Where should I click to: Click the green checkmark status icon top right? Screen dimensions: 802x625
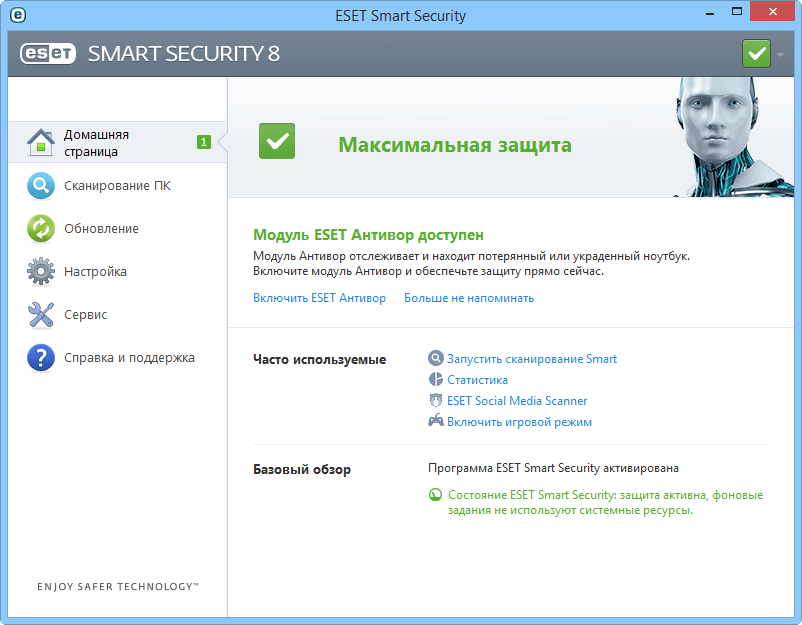[x=756, y=52]
